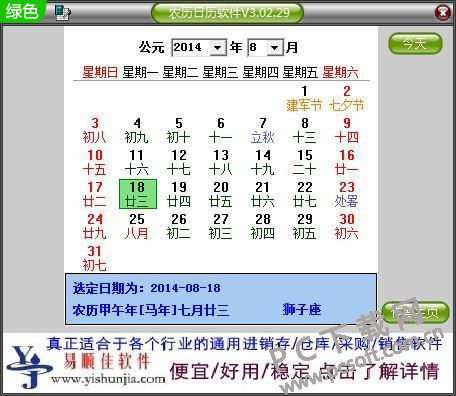Select the highlighted date 18 廿三
The image size is (456, 396).
138,194
